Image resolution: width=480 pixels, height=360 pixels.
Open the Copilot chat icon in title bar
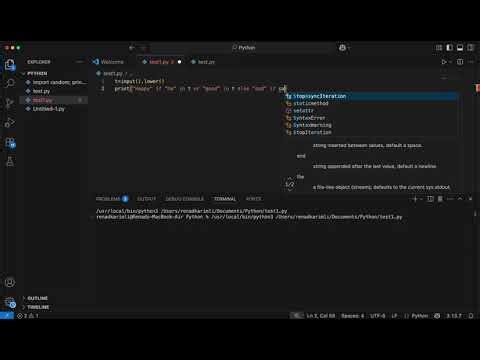click(x=342, y=48)
